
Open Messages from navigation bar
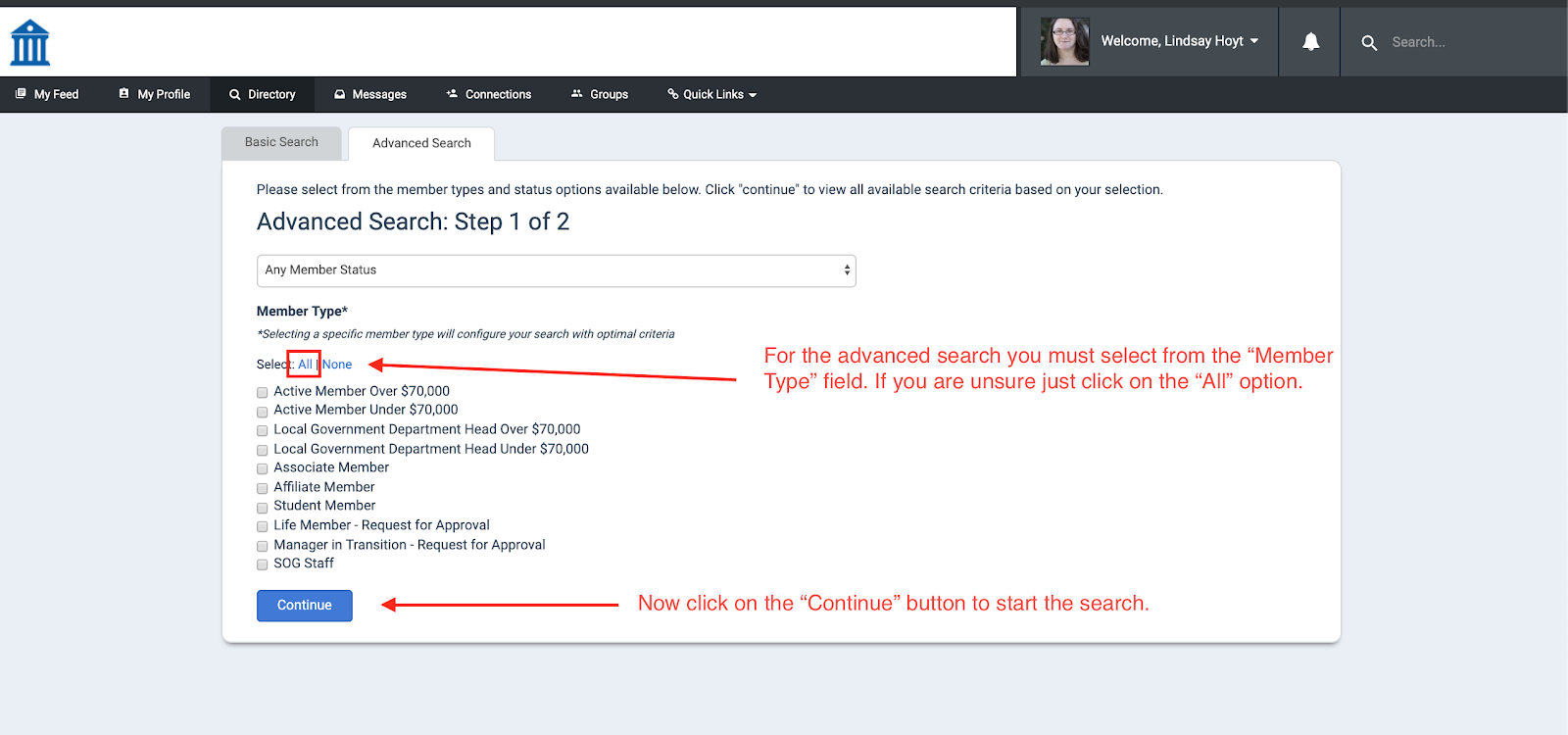[370, 94]
